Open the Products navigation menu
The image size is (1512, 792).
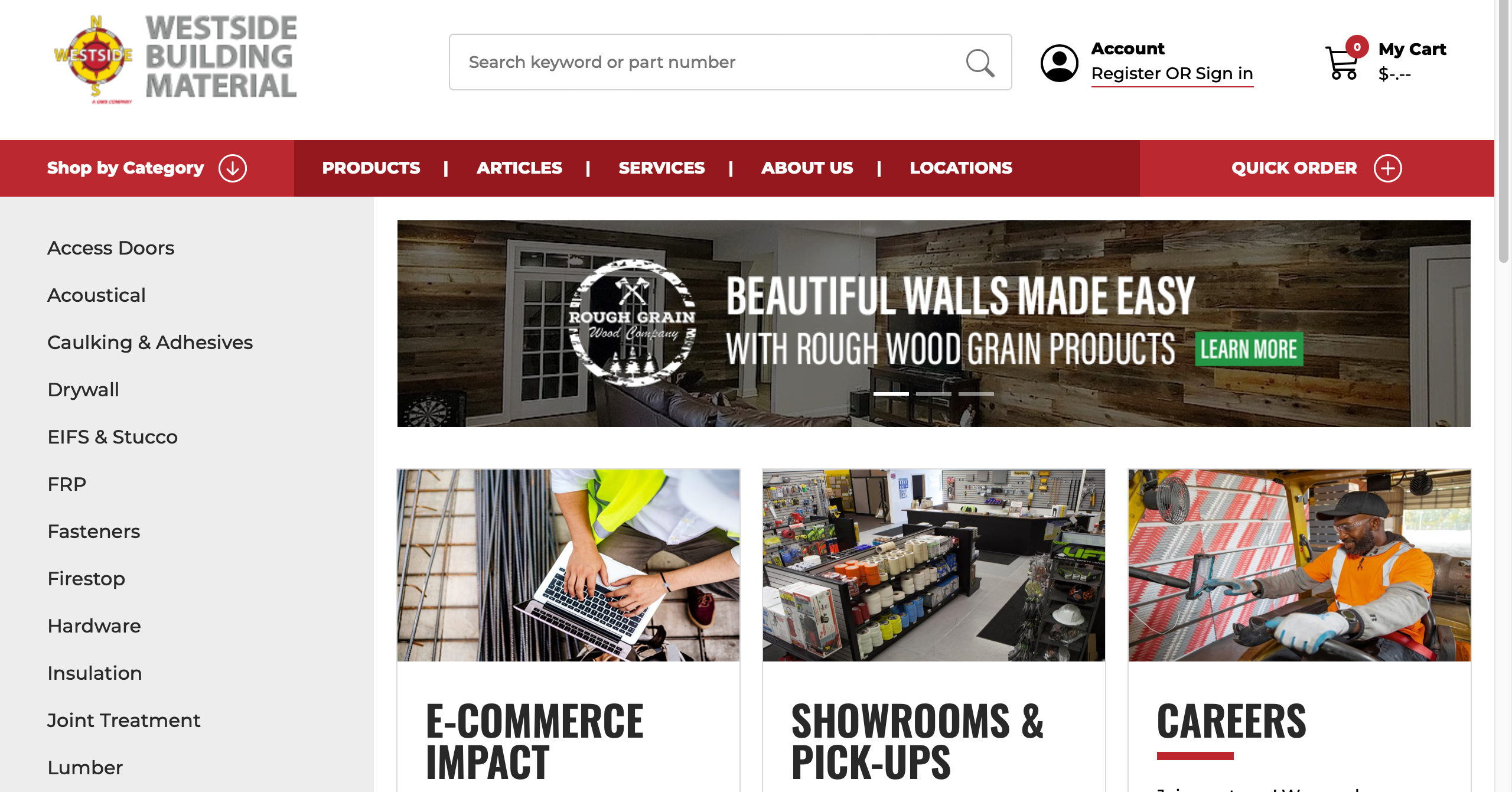[x=371, y=168]
